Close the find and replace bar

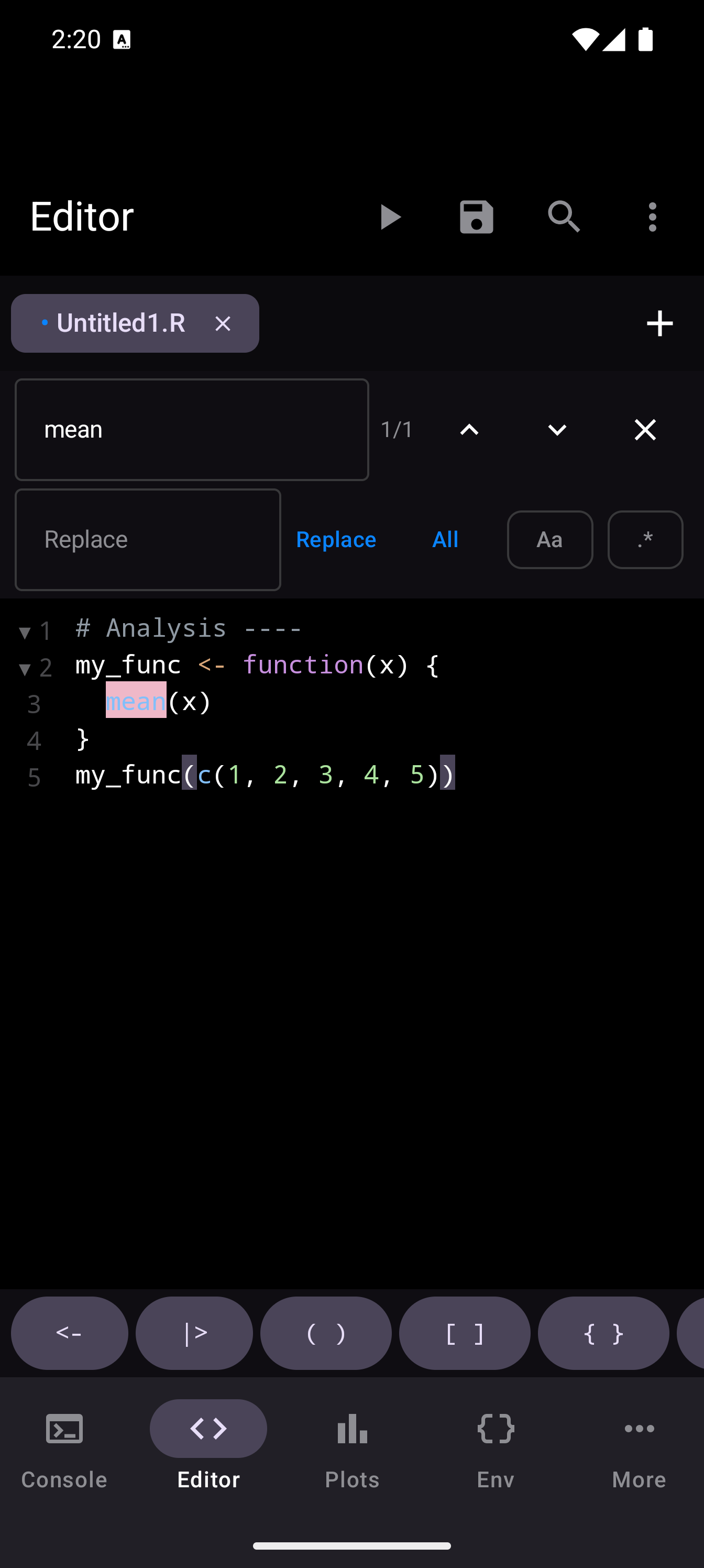coord(645,430)
